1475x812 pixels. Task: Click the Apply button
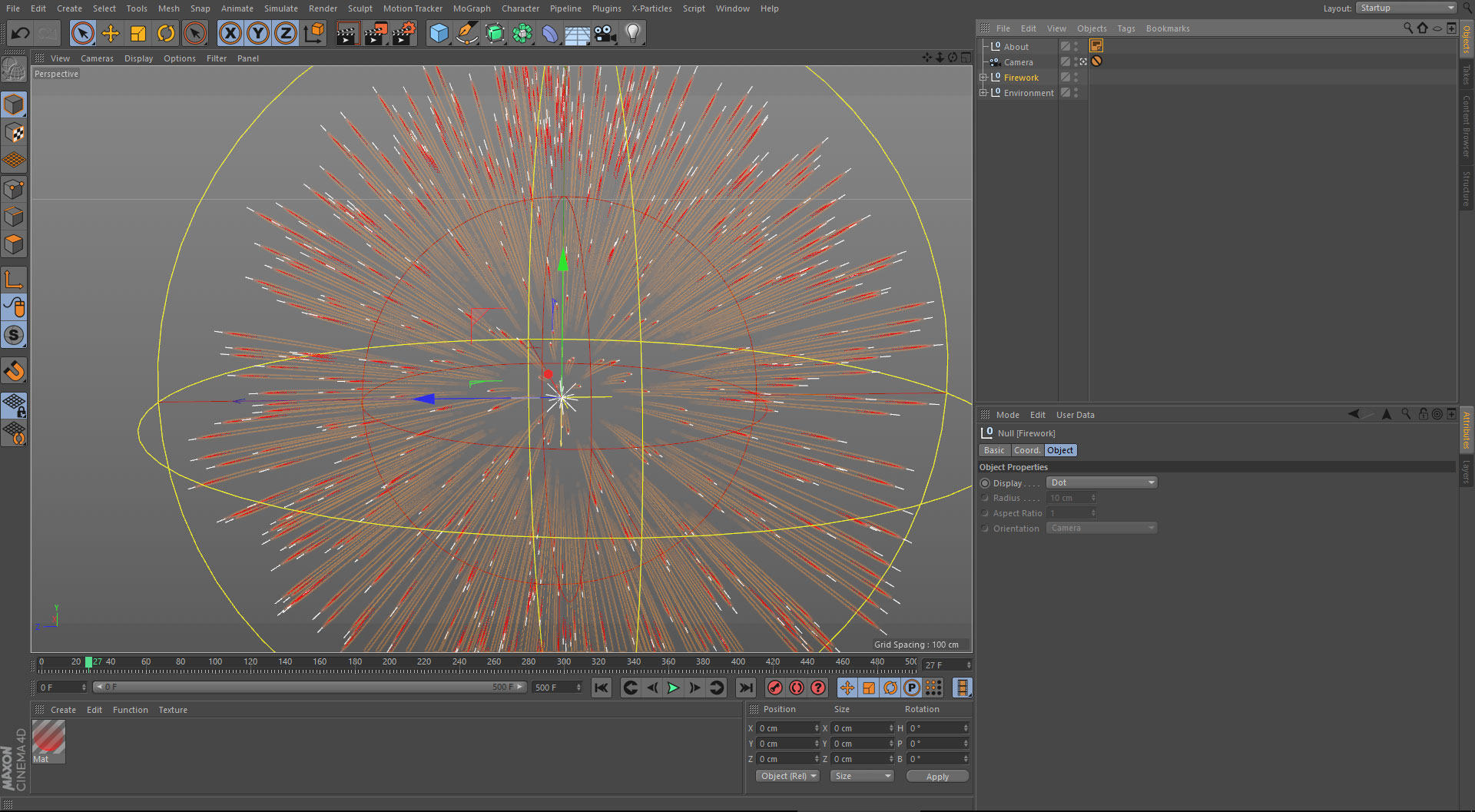pyautogui.click(x=937, y=777)
